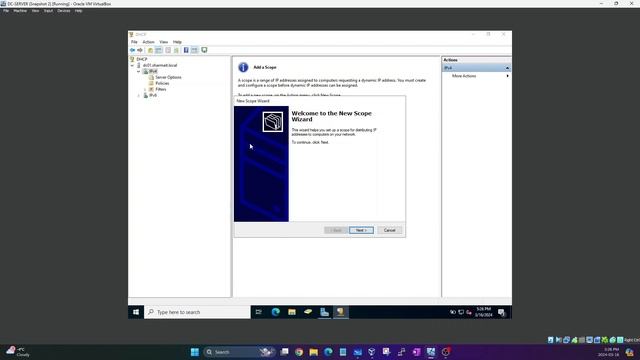Launch Microsoft Edge from VM taskbar

pyautogui.click(x=276, y=312)
